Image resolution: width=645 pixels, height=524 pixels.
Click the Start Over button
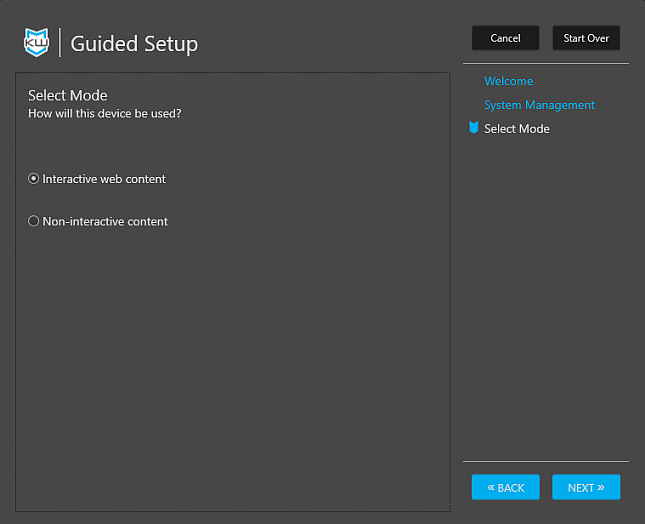coord(586,38)
